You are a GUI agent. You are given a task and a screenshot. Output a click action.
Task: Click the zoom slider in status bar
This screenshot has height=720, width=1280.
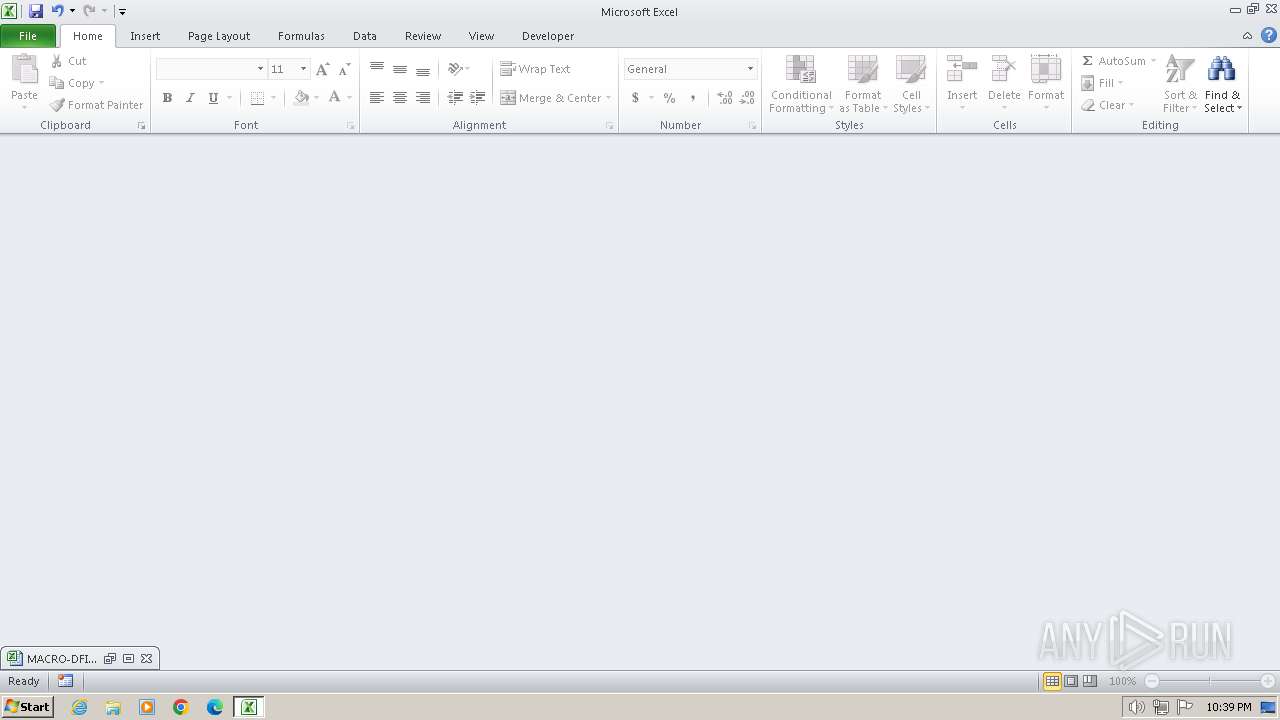[x=1210, y=681]
